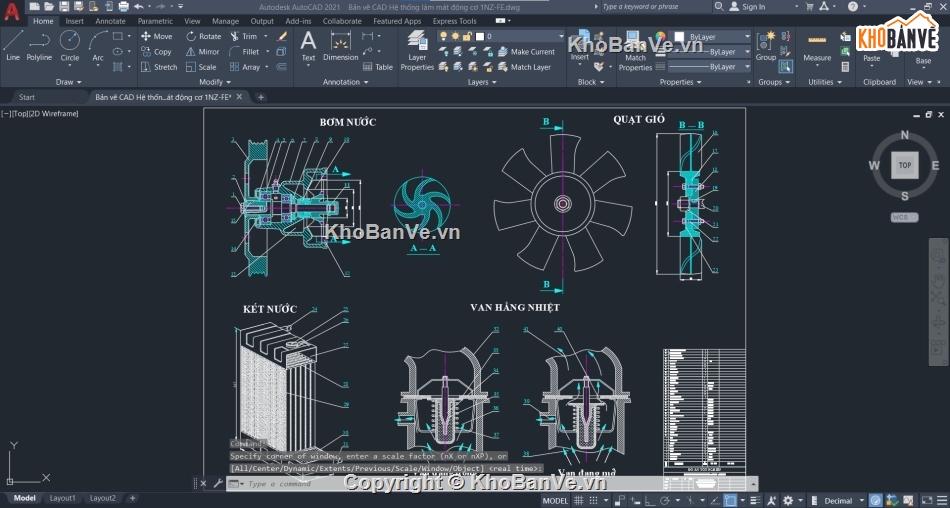Activate the Trim command
The height and width of the screenshot is (508, 950).
click(x=244, y=36)
